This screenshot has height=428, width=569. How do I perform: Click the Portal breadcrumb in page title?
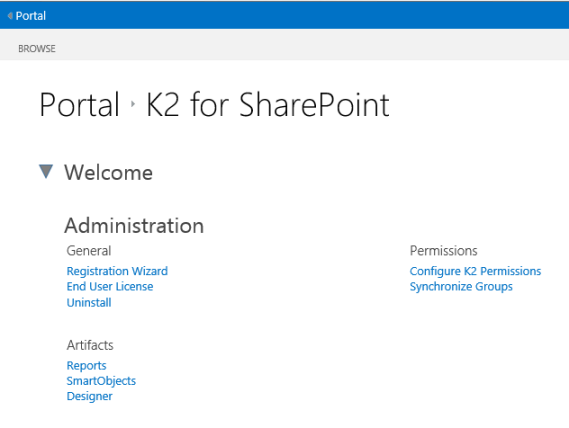79,105
